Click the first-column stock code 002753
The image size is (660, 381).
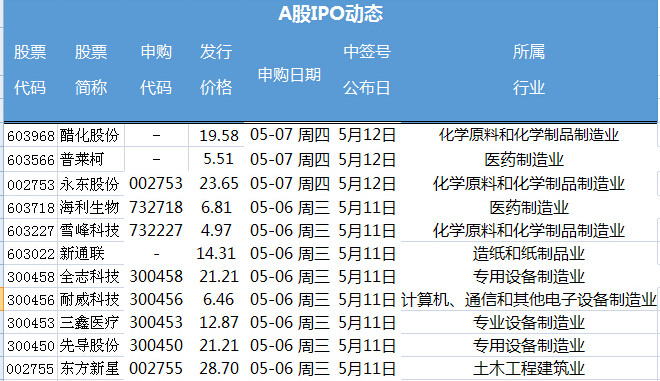click(x=31, y=185)
